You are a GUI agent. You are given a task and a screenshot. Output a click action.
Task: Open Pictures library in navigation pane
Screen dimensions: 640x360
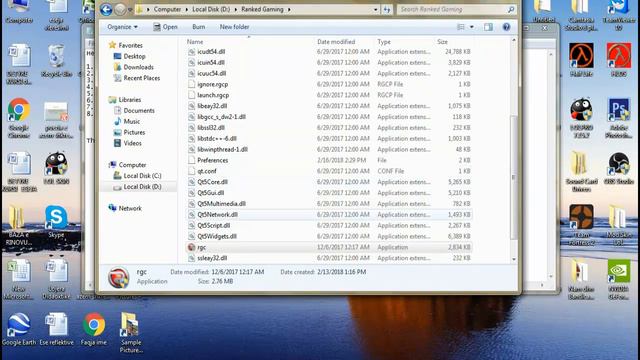[x=134, y=132]
